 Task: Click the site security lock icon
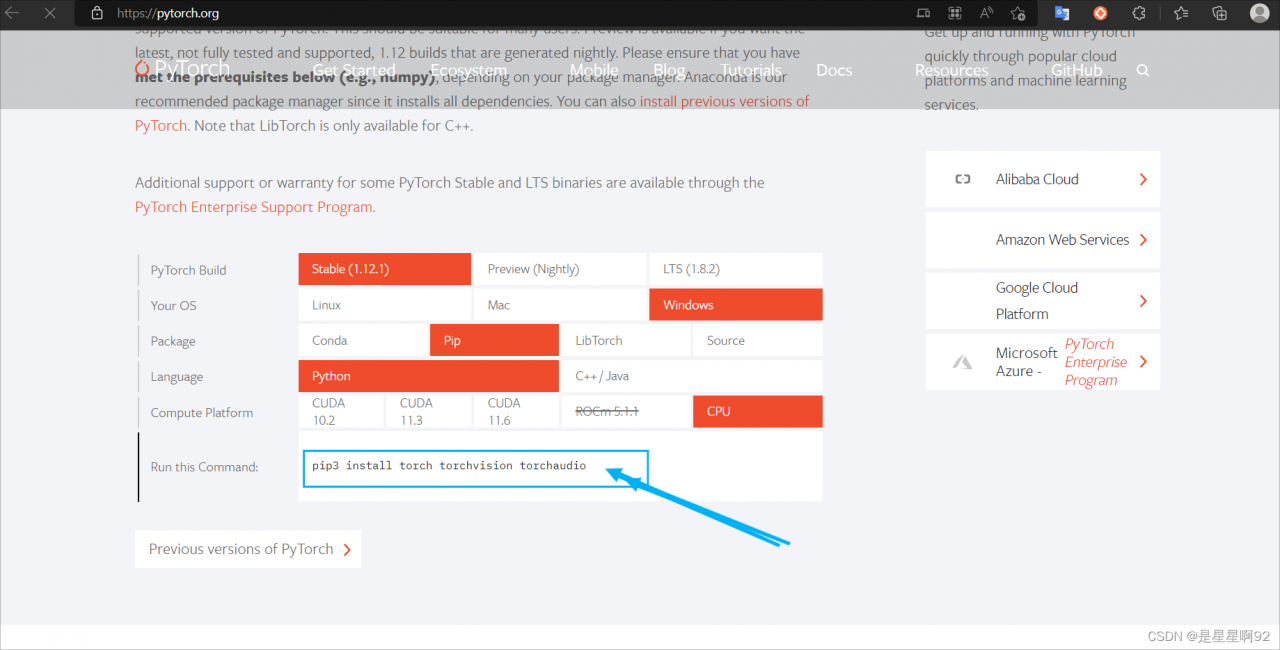coord(97,14)
